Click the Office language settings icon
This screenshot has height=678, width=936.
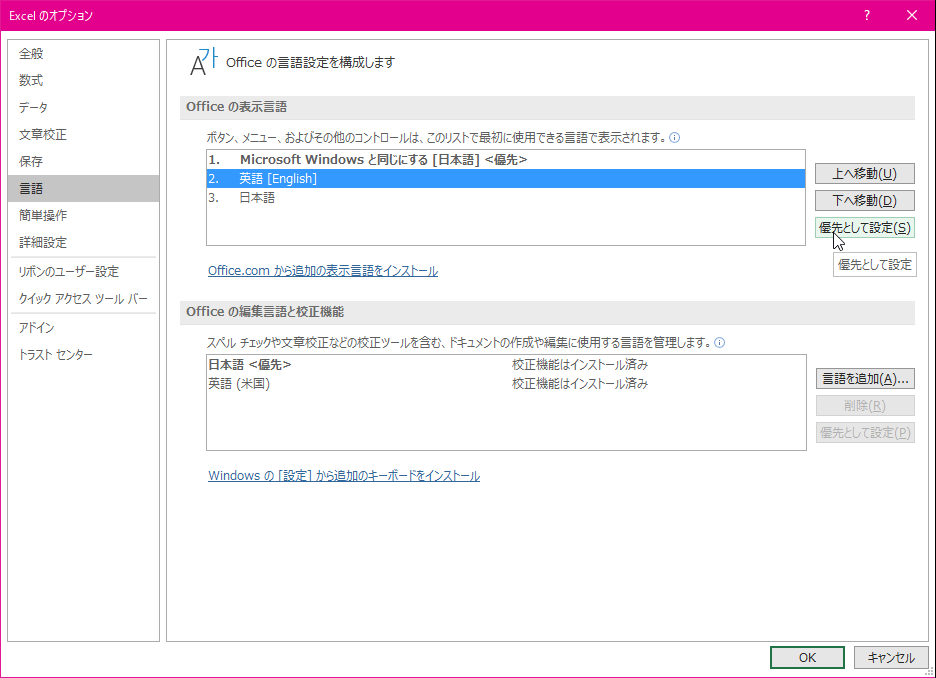(x=204, y=63)
